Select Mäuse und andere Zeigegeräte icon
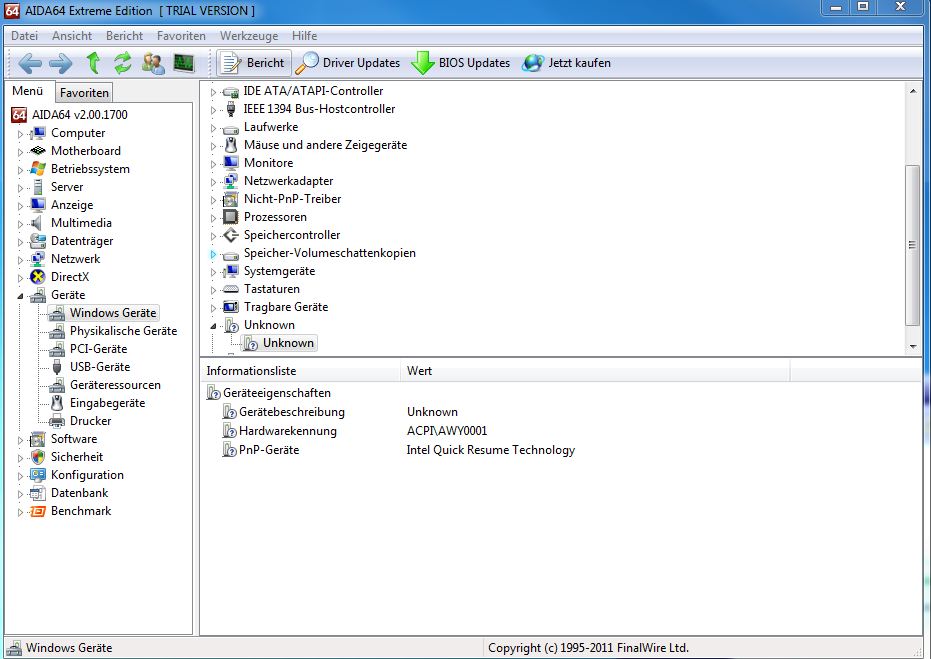 [230, 145]
